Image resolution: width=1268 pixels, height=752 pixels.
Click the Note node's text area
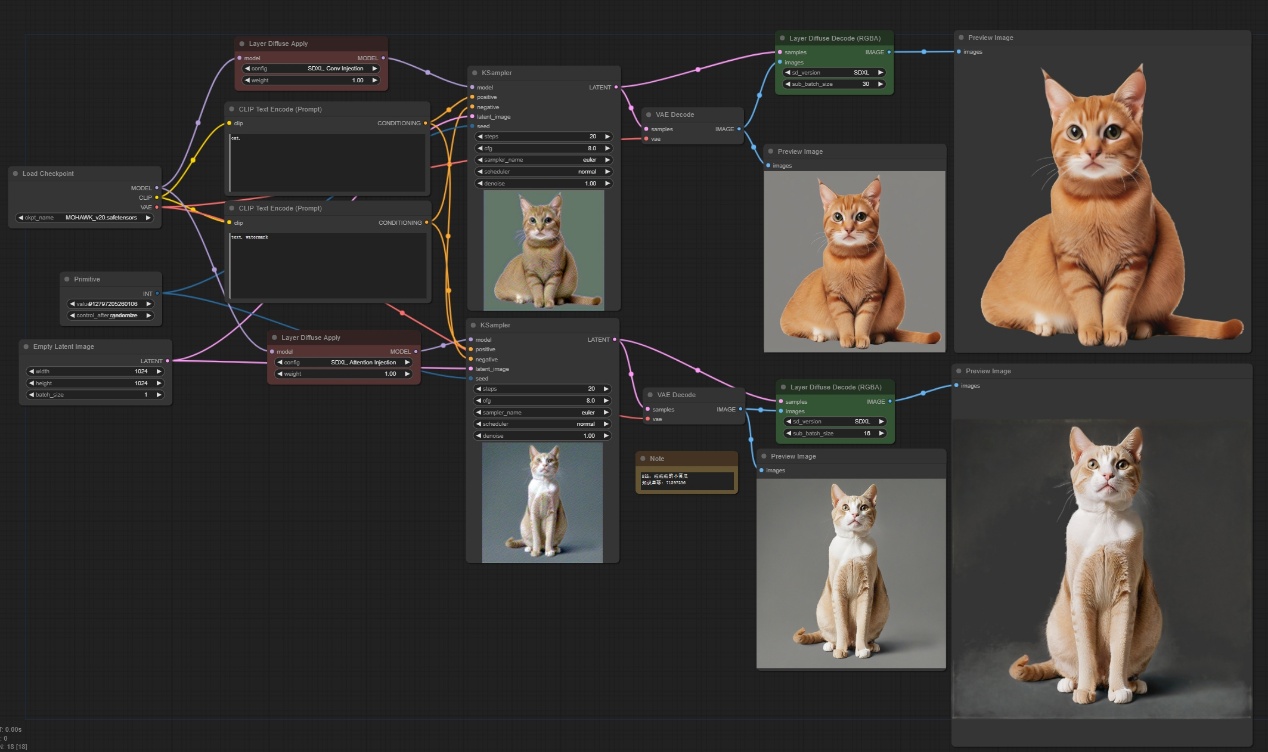pyautogui.click(x=686, y=481)
